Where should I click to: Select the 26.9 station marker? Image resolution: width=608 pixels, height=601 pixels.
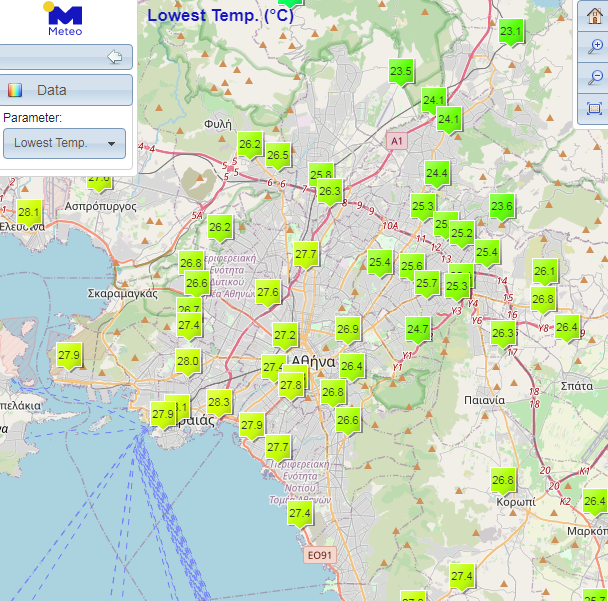pyautogui.click(x=347, y=329)
